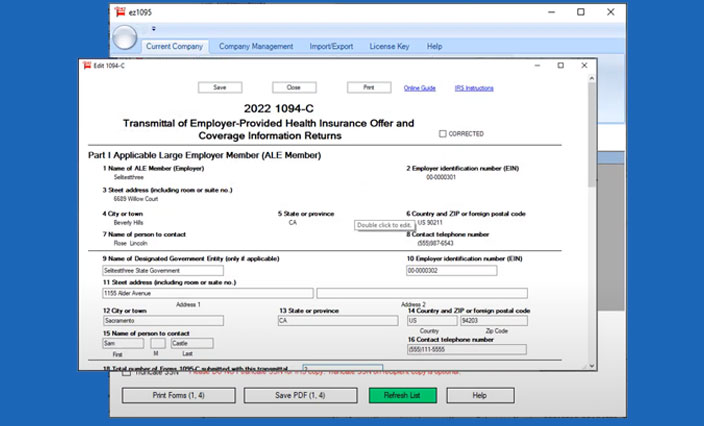Open the Company Management tab

(x=256, y=46)
